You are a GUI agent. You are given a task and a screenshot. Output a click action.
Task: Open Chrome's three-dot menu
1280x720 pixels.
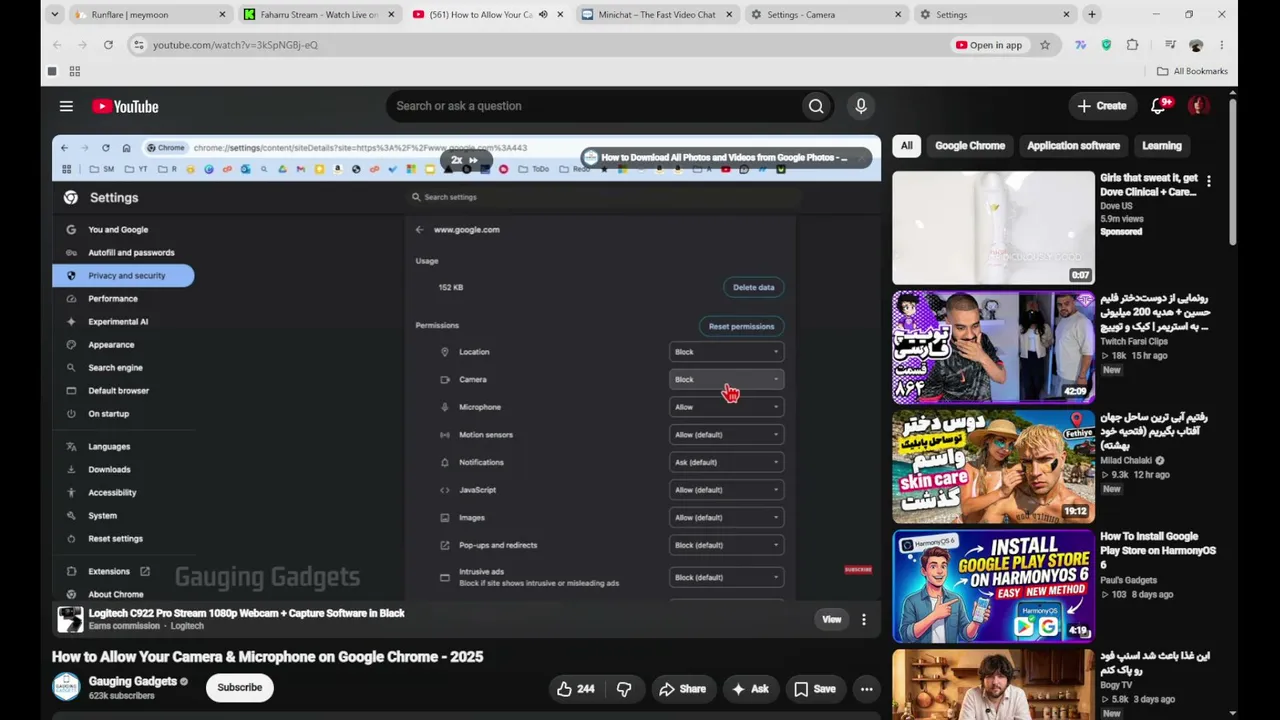pyautogui.click(x=1222, y=45)
